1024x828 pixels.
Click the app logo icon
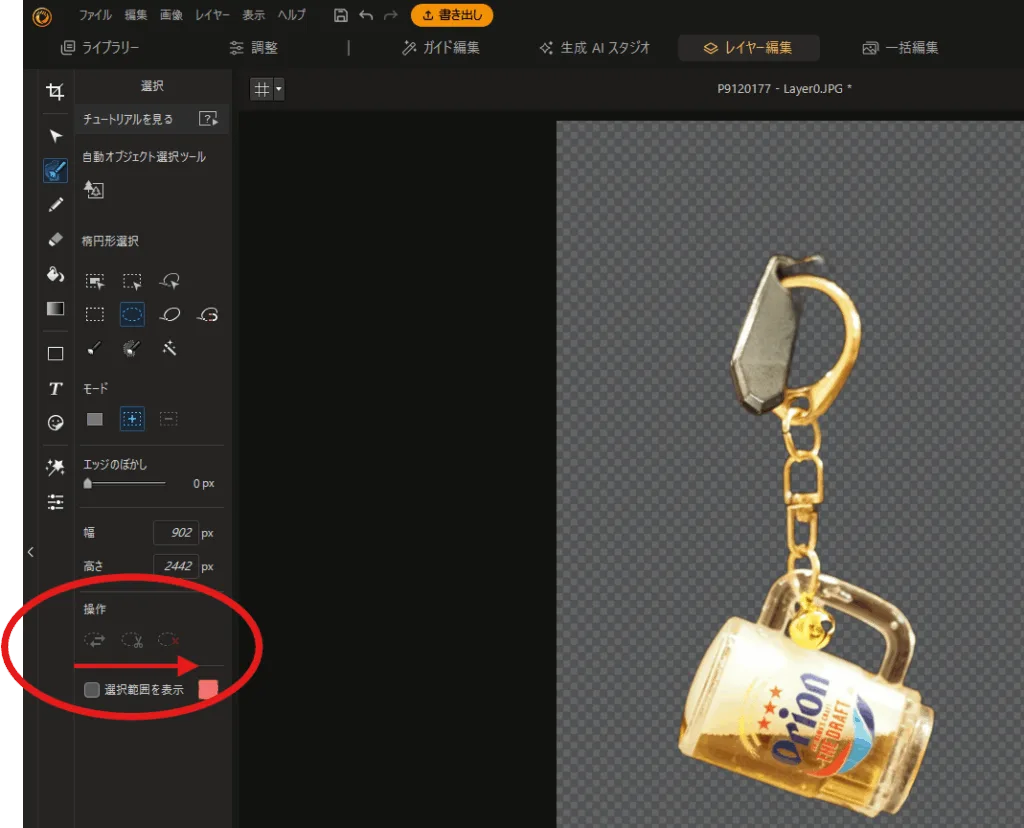42,16
